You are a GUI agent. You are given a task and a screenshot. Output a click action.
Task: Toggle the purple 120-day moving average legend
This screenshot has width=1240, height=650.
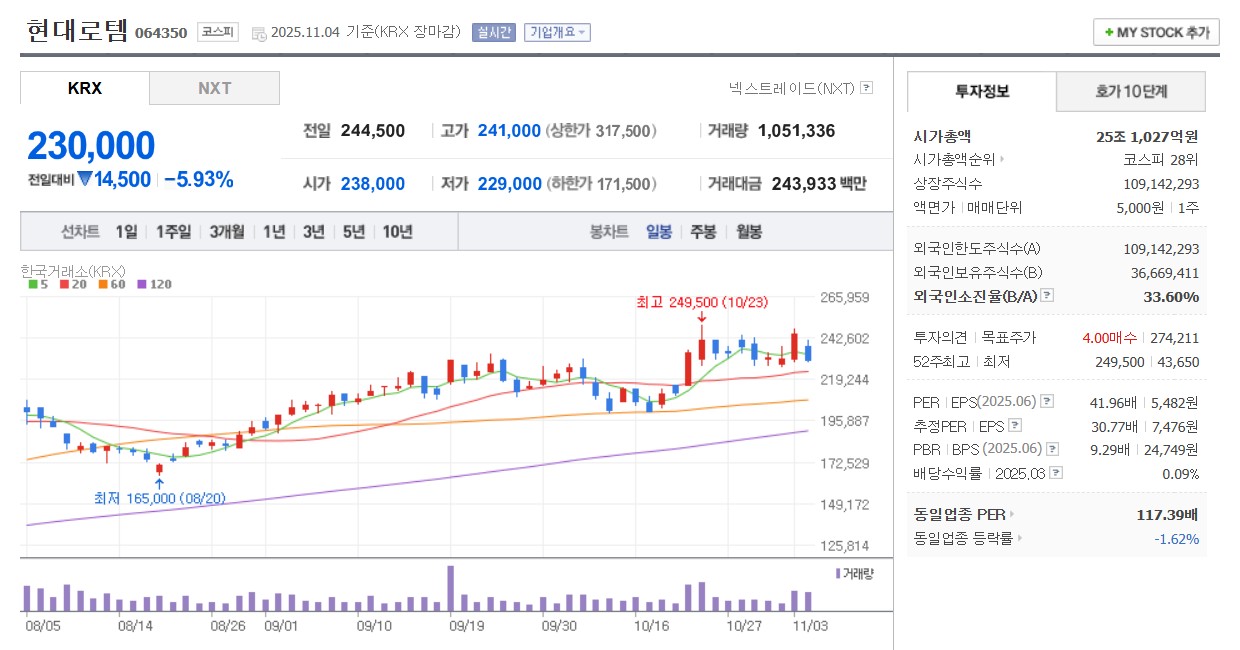tap(142, 284)
